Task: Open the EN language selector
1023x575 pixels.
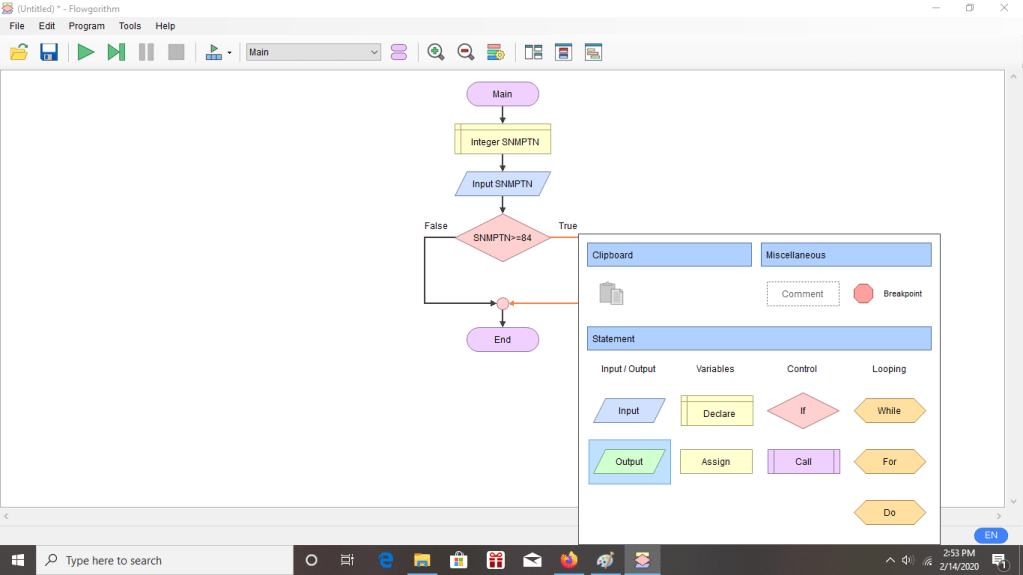Action: [x=990, y=535]
